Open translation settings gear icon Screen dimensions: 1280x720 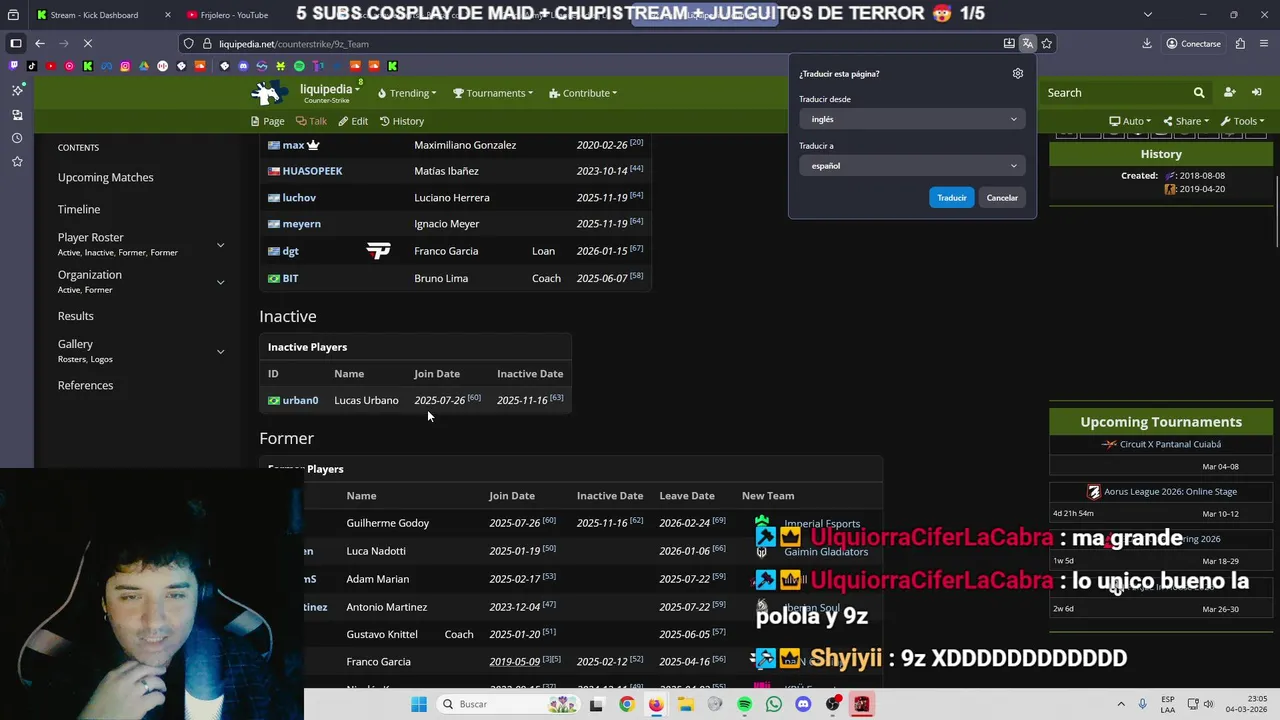coord(1018,73)
